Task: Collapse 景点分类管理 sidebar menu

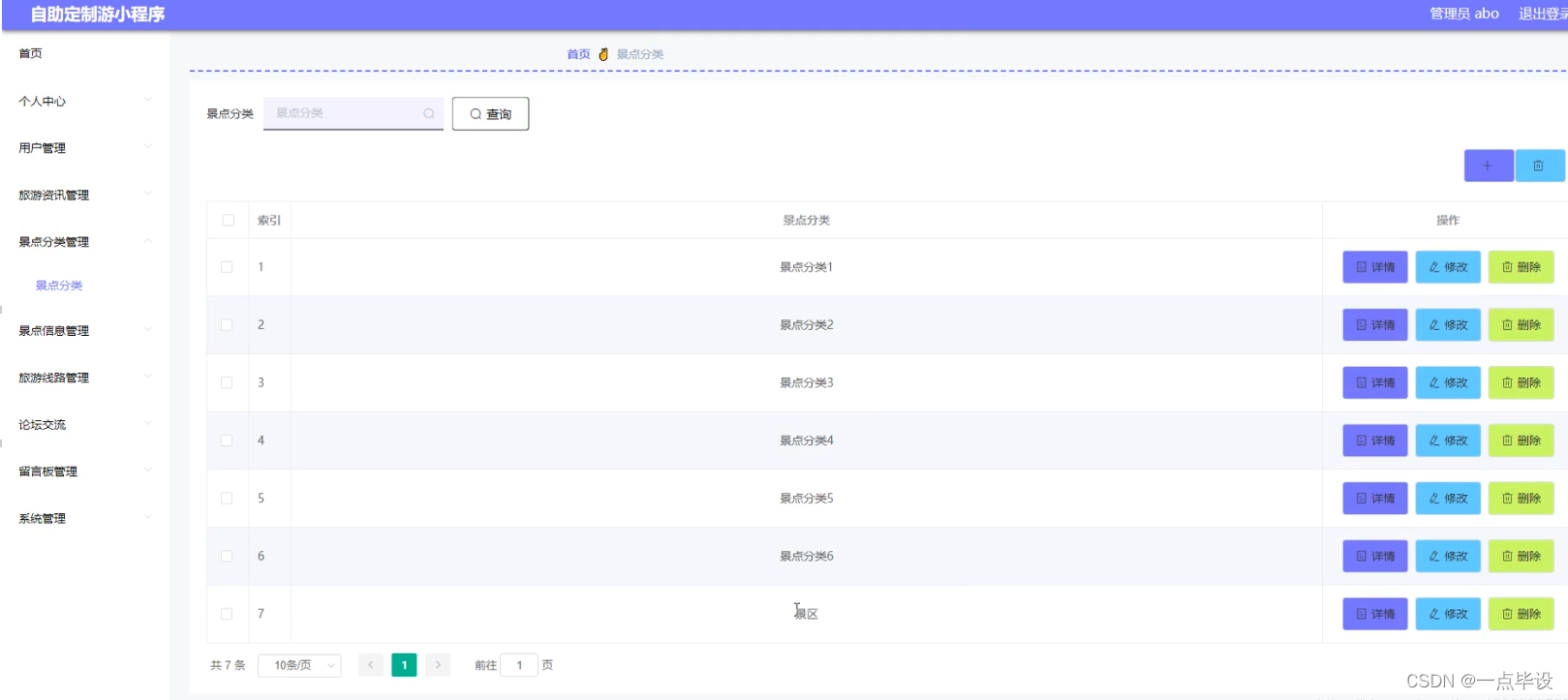Action: (x=85, y=242)
